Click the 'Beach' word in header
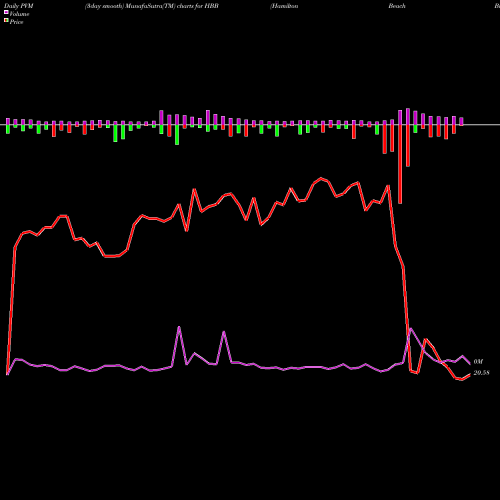500x500 pixels. pyautogui.click(x=397, y=6)
